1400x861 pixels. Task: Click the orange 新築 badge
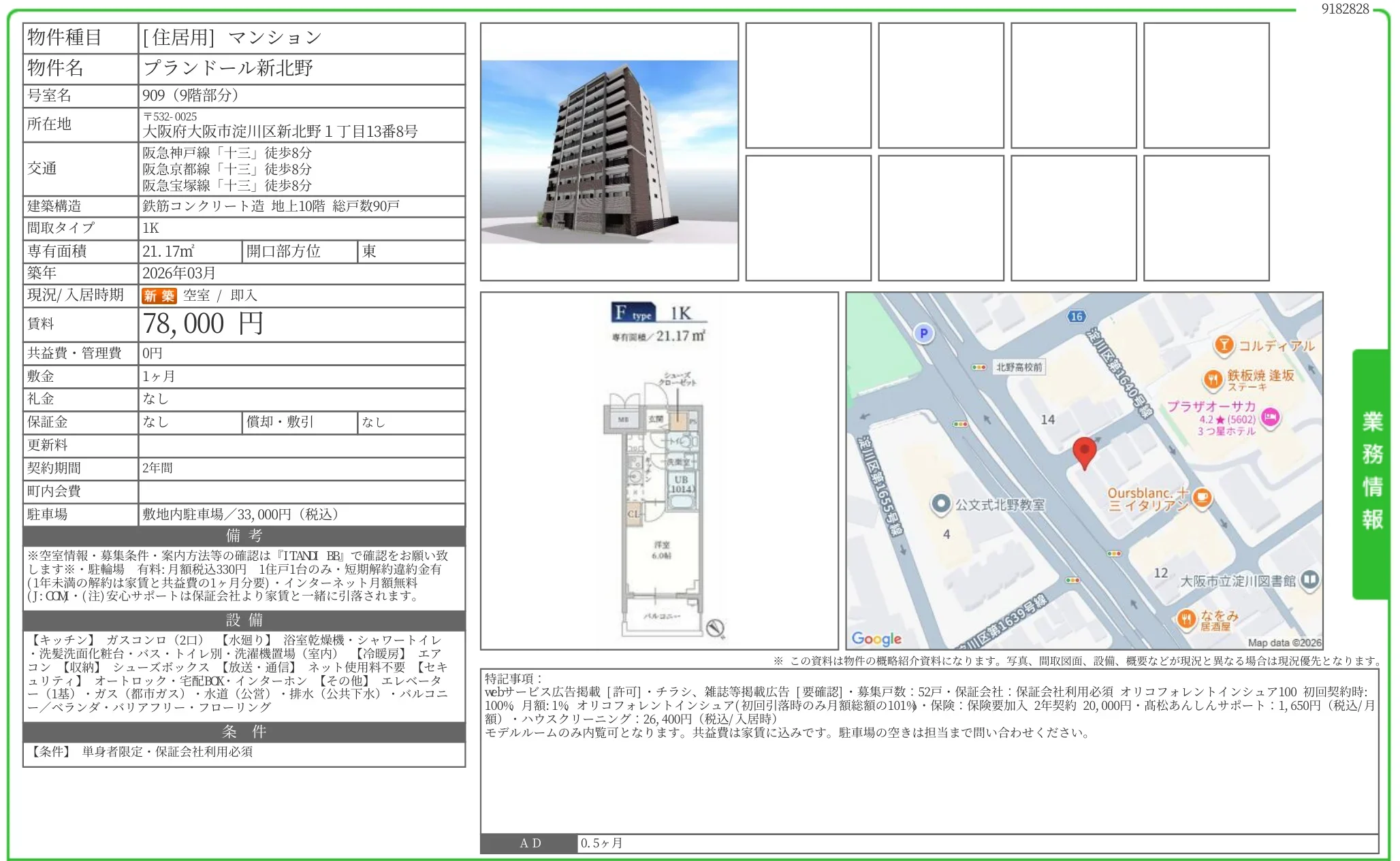pos(159,296)
